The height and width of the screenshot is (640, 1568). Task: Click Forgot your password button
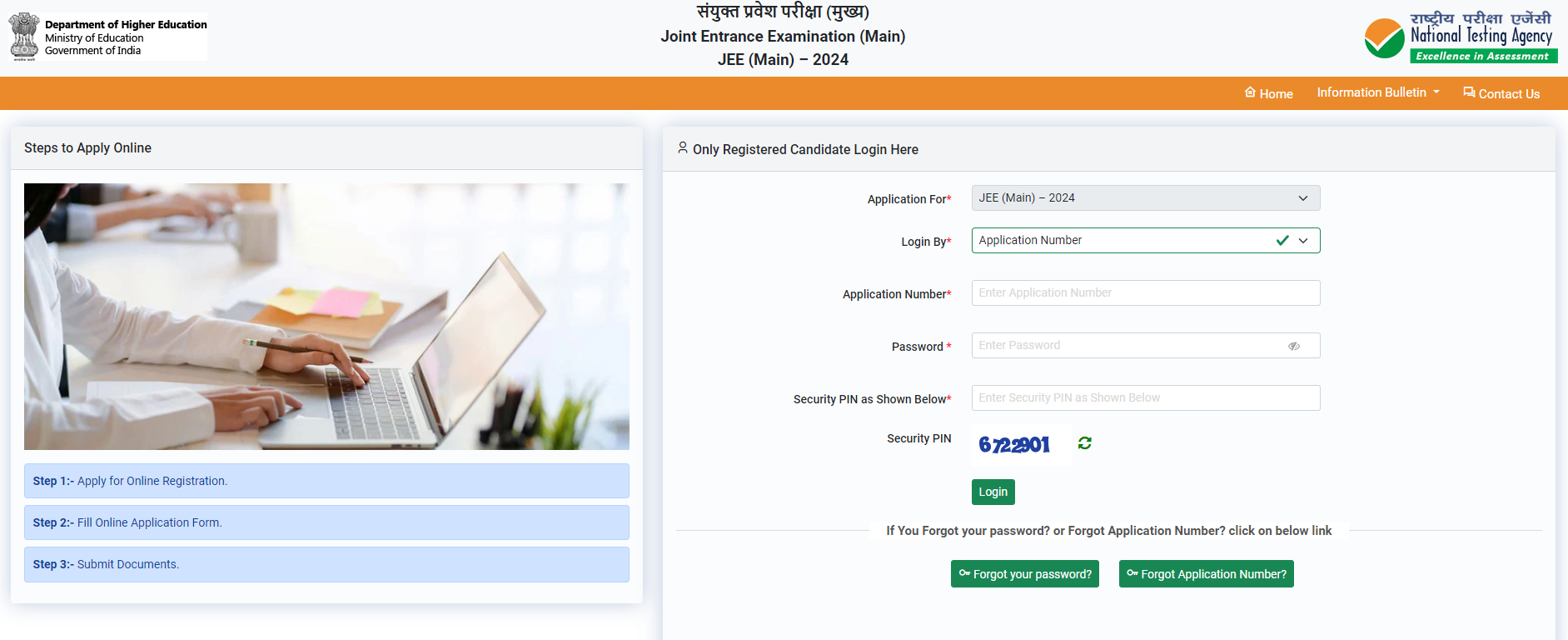pos(1024,574)
